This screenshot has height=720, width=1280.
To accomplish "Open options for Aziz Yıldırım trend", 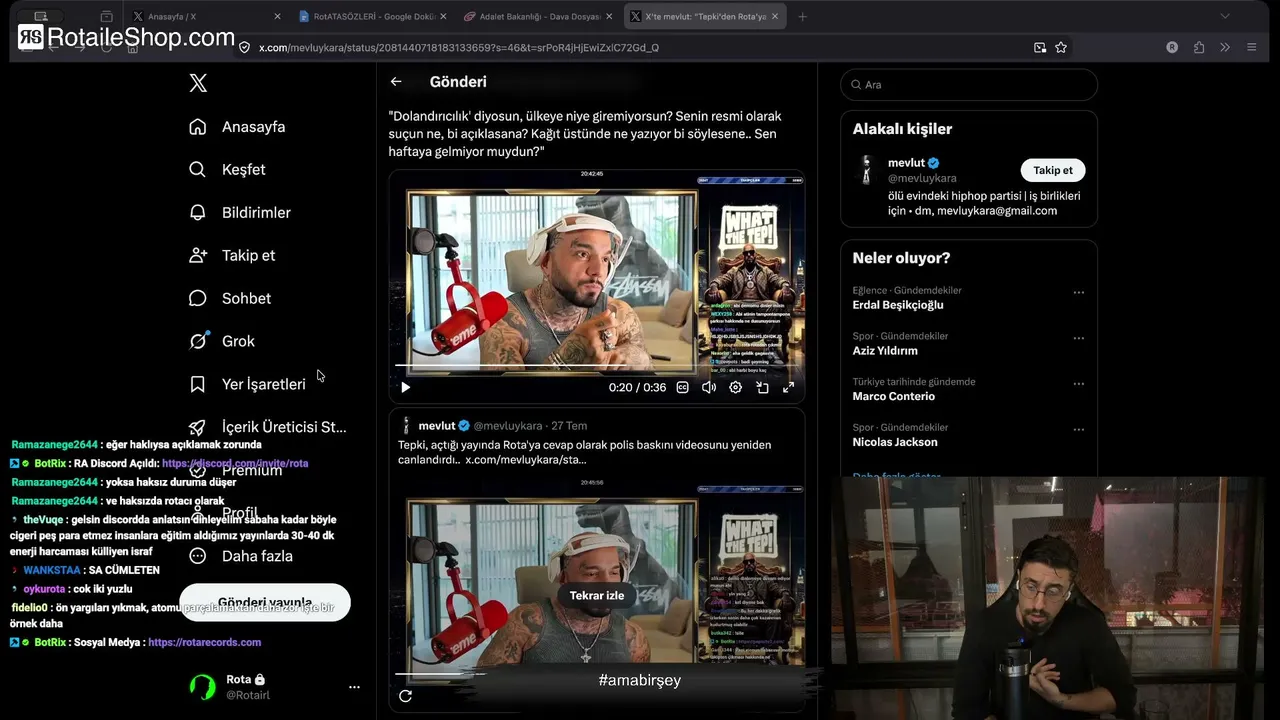I will (x=1078, y=338).
